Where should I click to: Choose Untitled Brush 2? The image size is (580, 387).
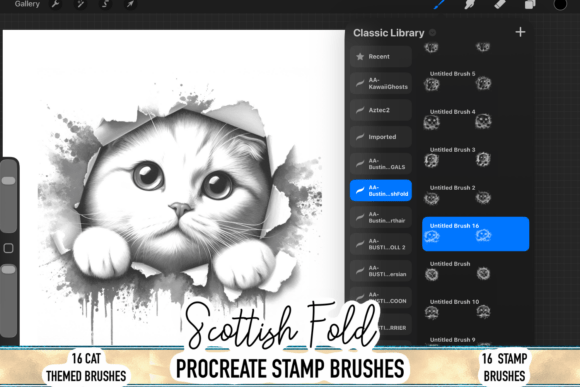[475, 195]
